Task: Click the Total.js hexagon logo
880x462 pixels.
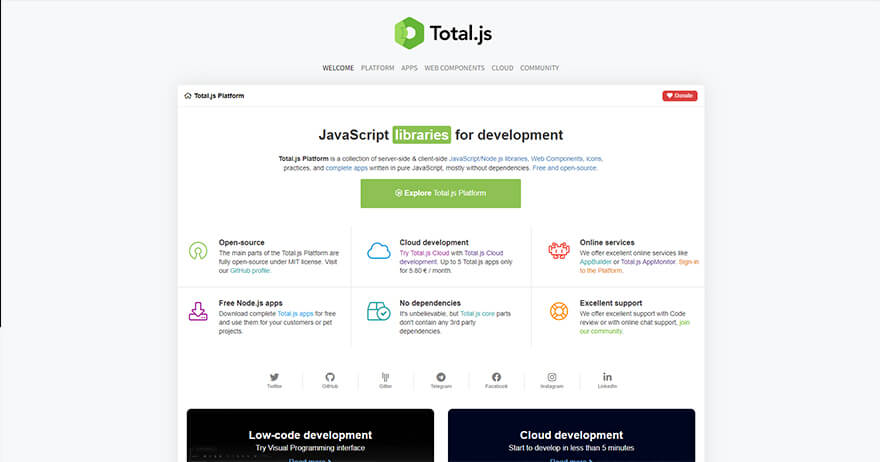Action: coord(409,33)
